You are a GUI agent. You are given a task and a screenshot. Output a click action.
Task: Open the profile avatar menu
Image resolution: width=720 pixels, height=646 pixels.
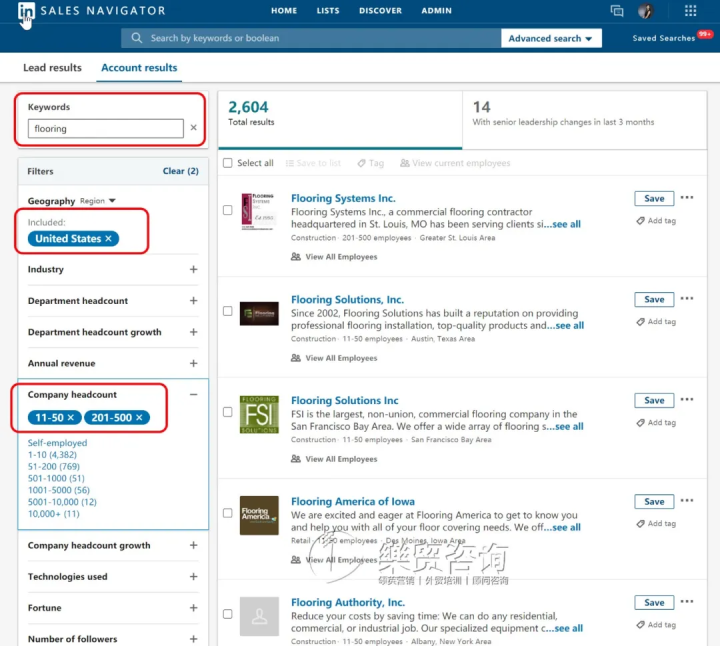point(646,11)
